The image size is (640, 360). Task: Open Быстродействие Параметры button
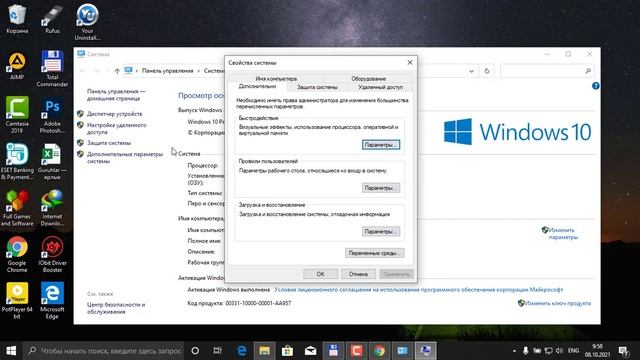381,145
